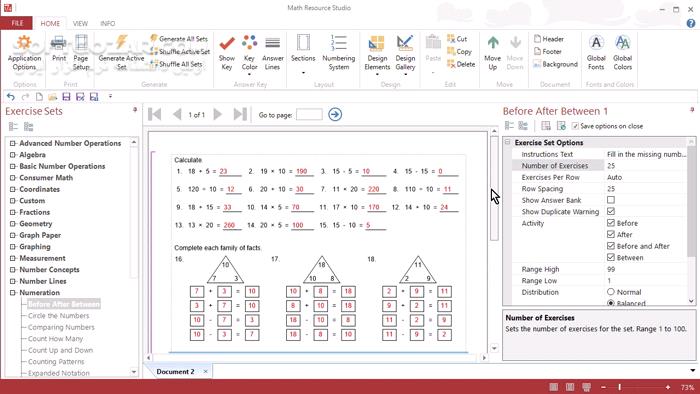Image resolution: width=700 pixels, height=394 pixels.
Task: Collapse Exercise Set Options group
Action: tap(507, 142)
